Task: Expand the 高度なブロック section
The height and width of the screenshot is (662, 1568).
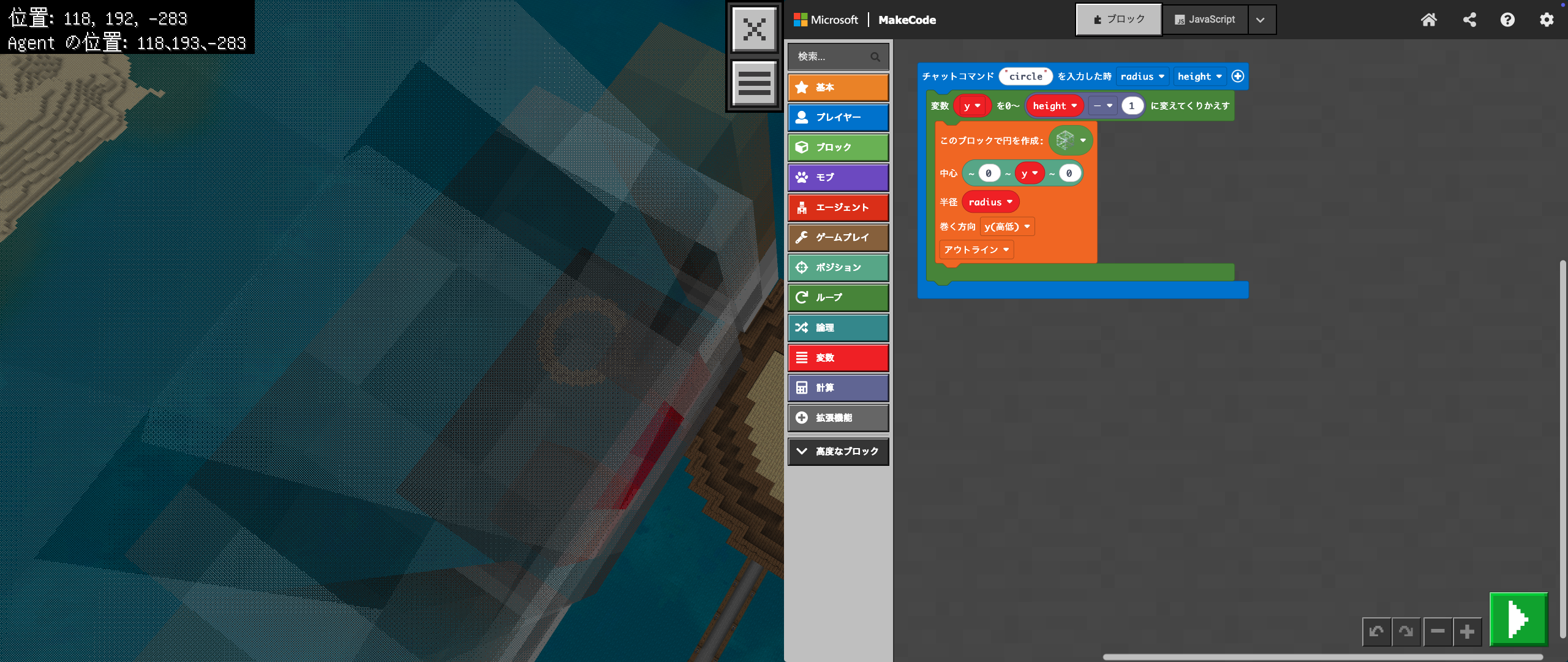Action: [838, 452]
